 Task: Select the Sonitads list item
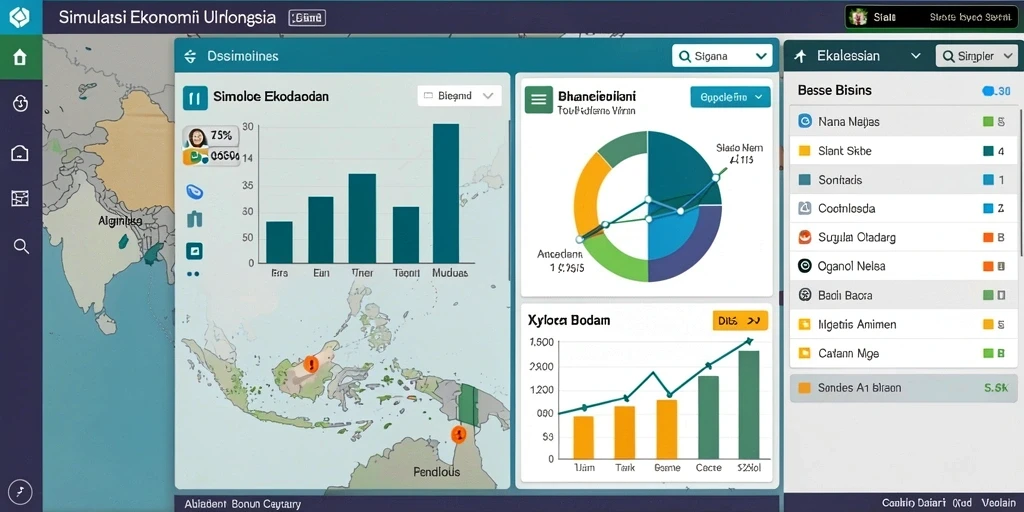click(x=903, y=180)
